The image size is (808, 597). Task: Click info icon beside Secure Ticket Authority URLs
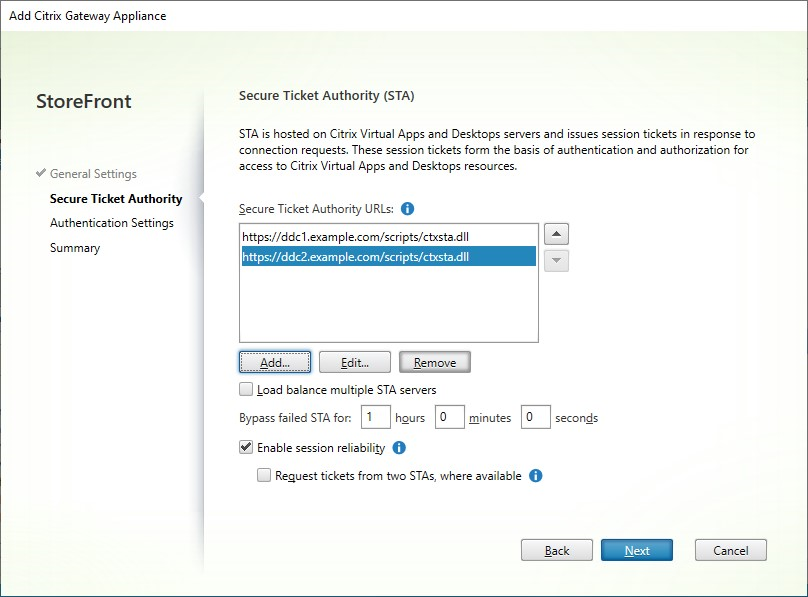click(407, 209)
